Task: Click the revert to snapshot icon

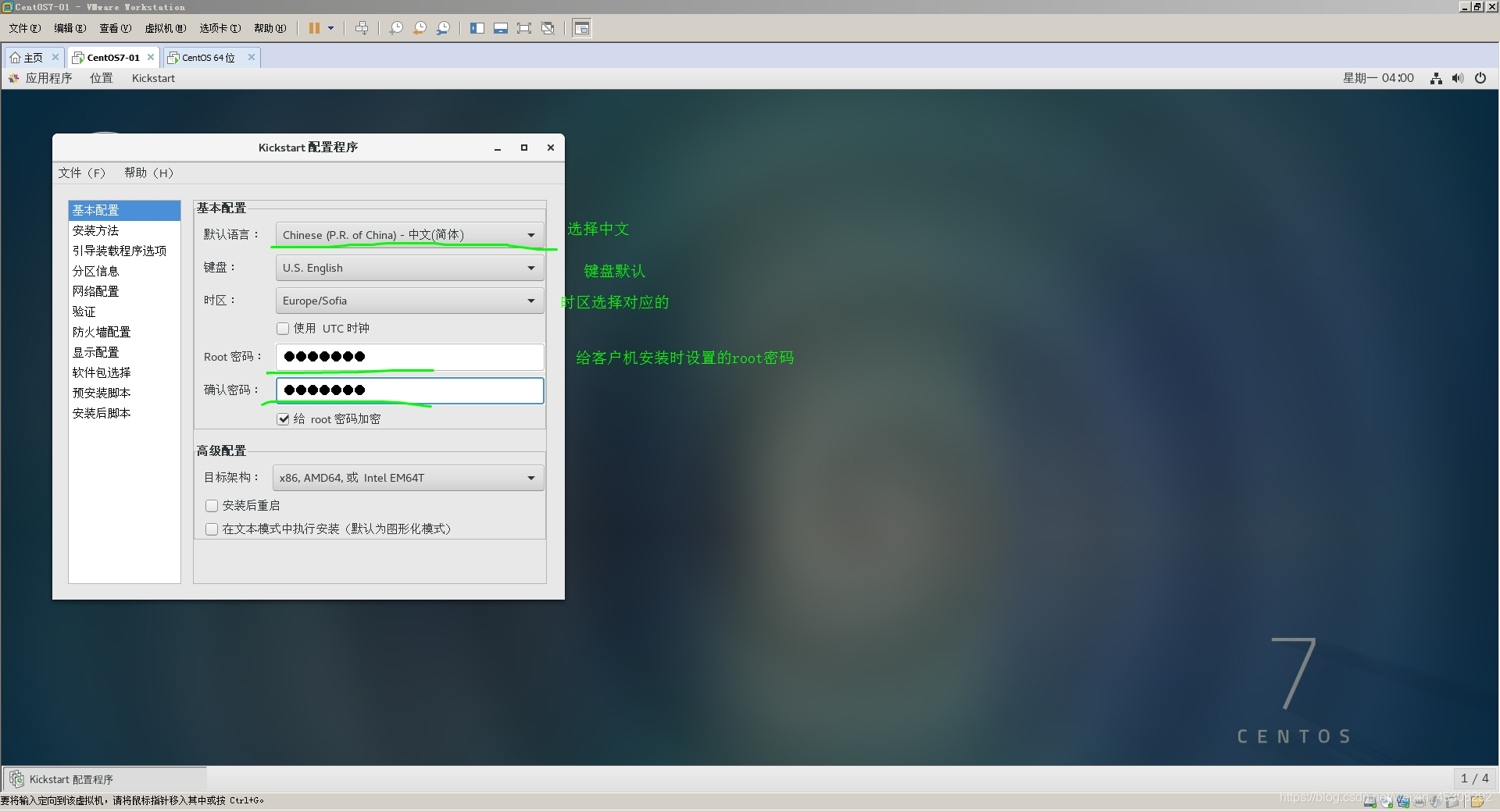Action: [420, 28]
